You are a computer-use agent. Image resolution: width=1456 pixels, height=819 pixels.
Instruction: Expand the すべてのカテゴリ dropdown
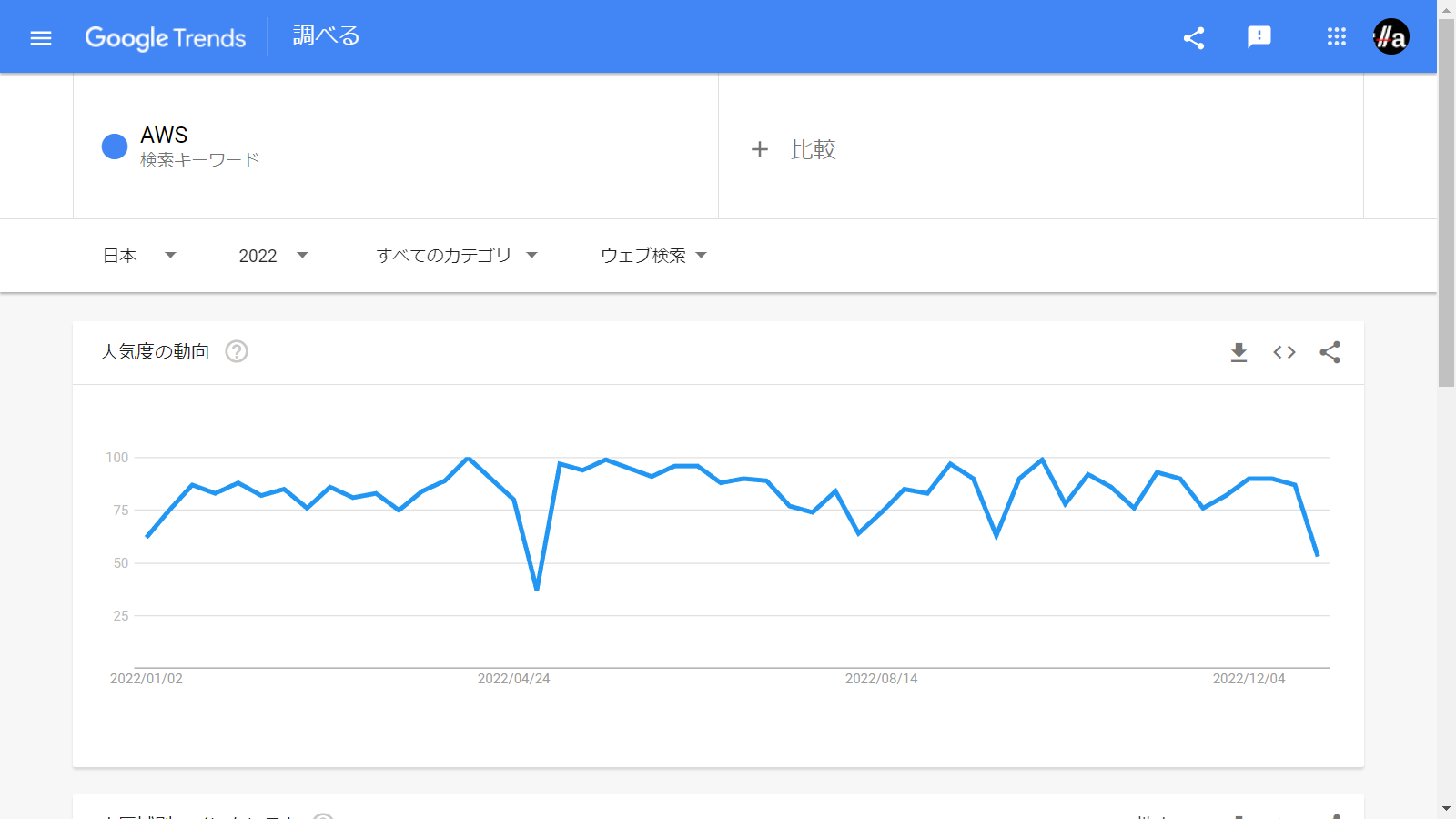pyautogui.click(x=457, y=256)
